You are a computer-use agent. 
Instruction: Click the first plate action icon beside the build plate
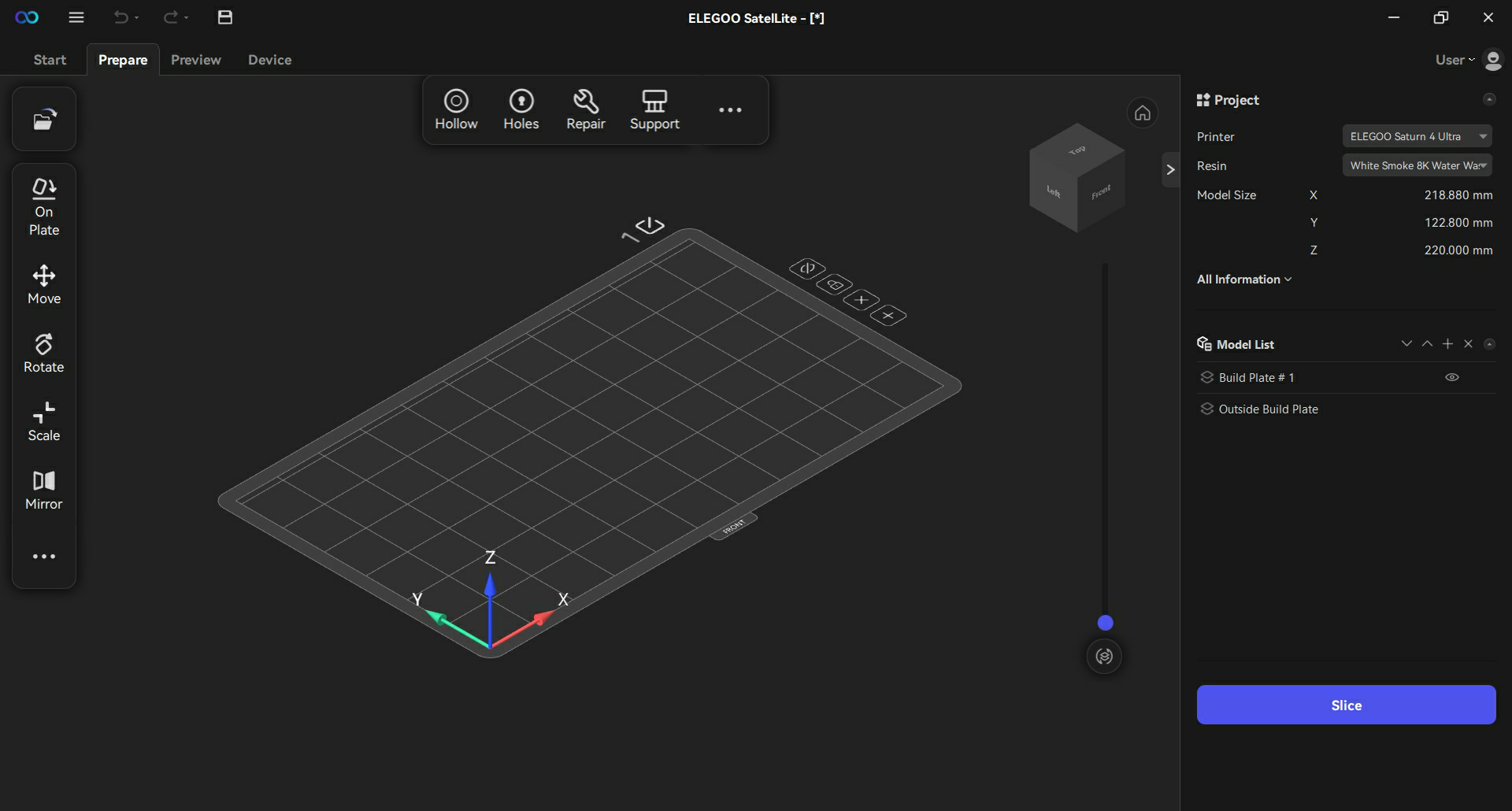point(807,268)
